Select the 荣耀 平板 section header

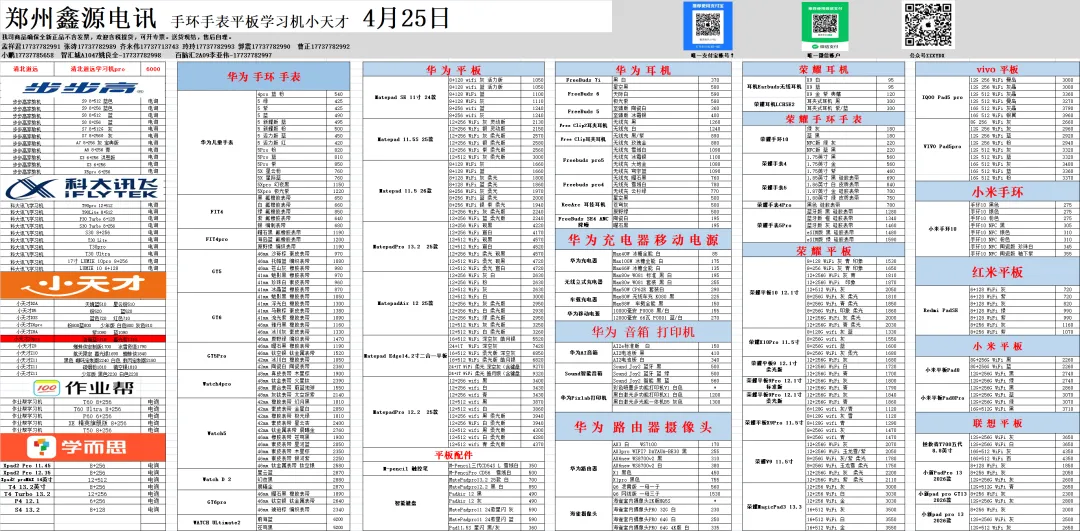[823, 250]
